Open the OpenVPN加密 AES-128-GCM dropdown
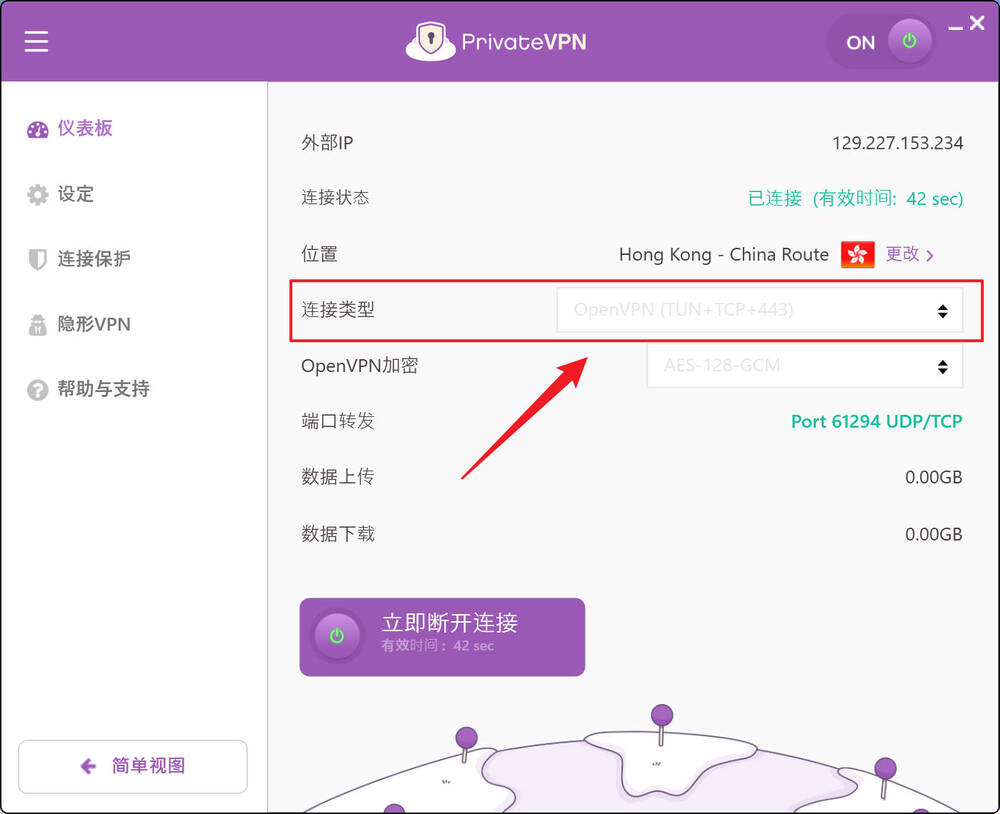The image size is (1000, 814). tap(805, 366)
